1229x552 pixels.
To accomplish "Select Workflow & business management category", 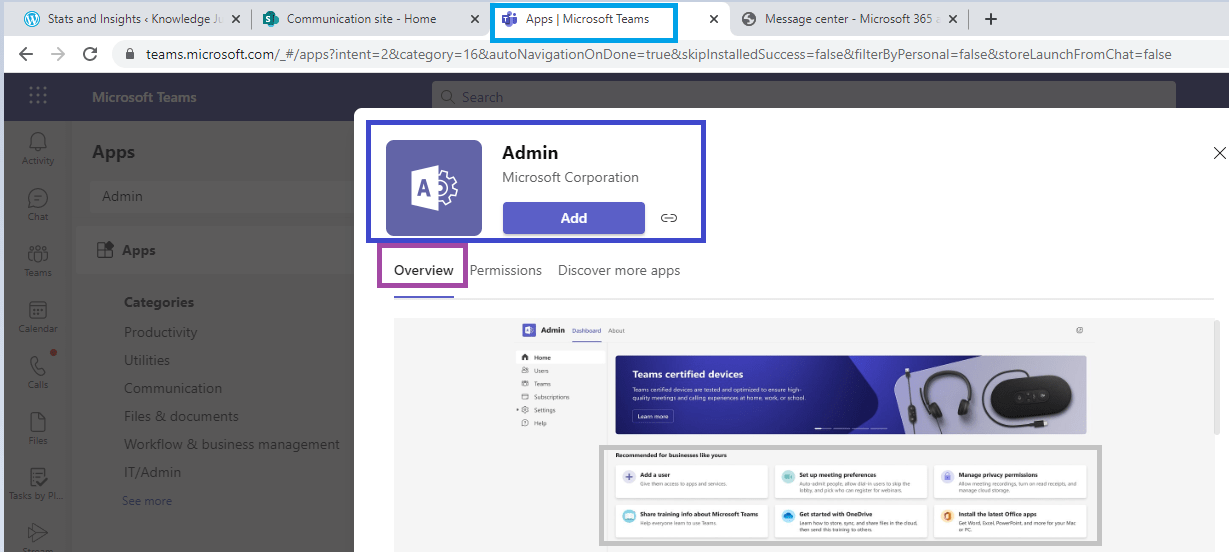I will pos(232,444).
